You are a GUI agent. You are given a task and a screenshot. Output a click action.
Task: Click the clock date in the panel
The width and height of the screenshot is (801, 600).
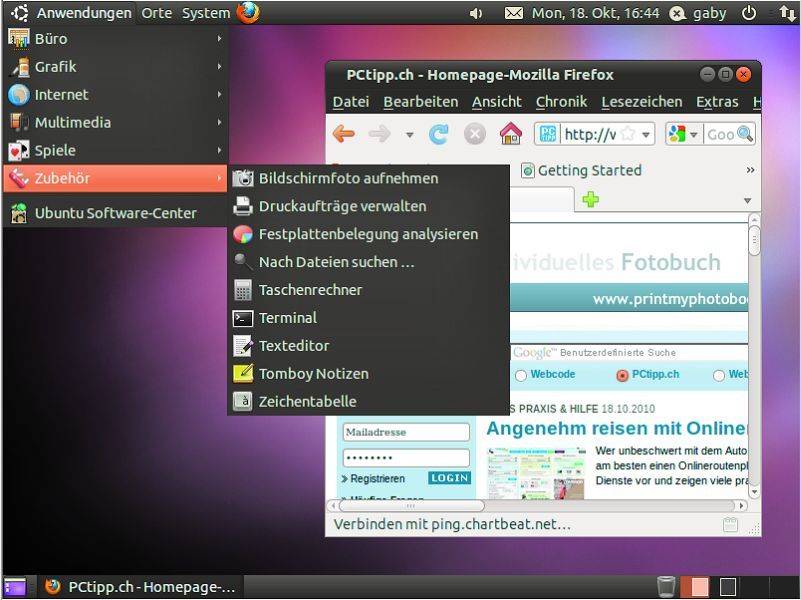pos(596,13)
